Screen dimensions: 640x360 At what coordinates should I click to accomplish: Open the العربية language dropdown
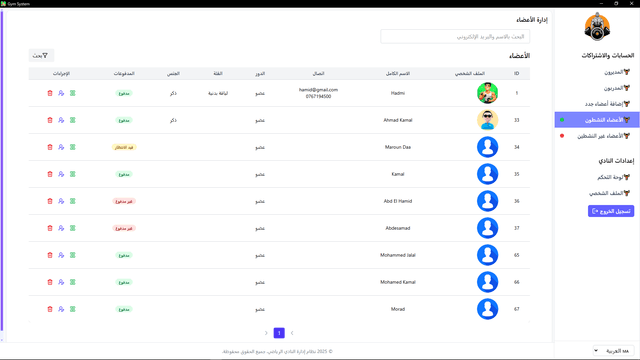pos(613,351)
